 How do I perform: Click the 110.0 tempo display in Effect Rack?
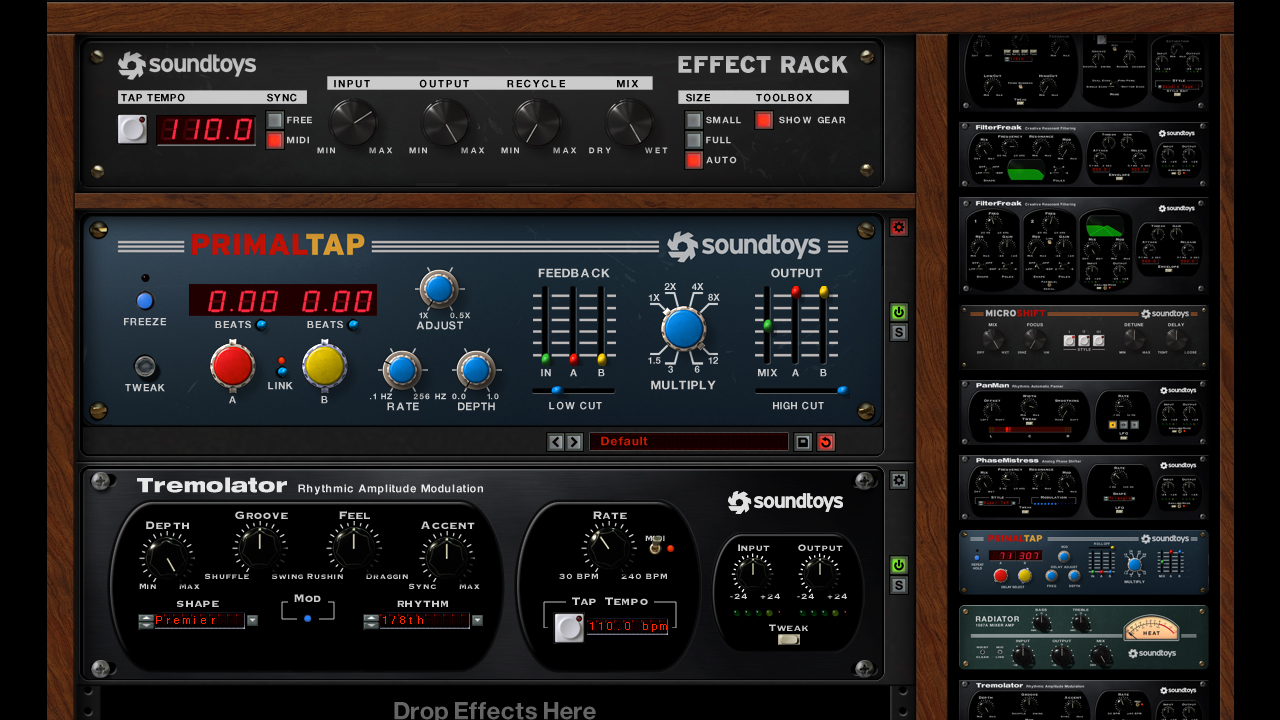[206, 130]
